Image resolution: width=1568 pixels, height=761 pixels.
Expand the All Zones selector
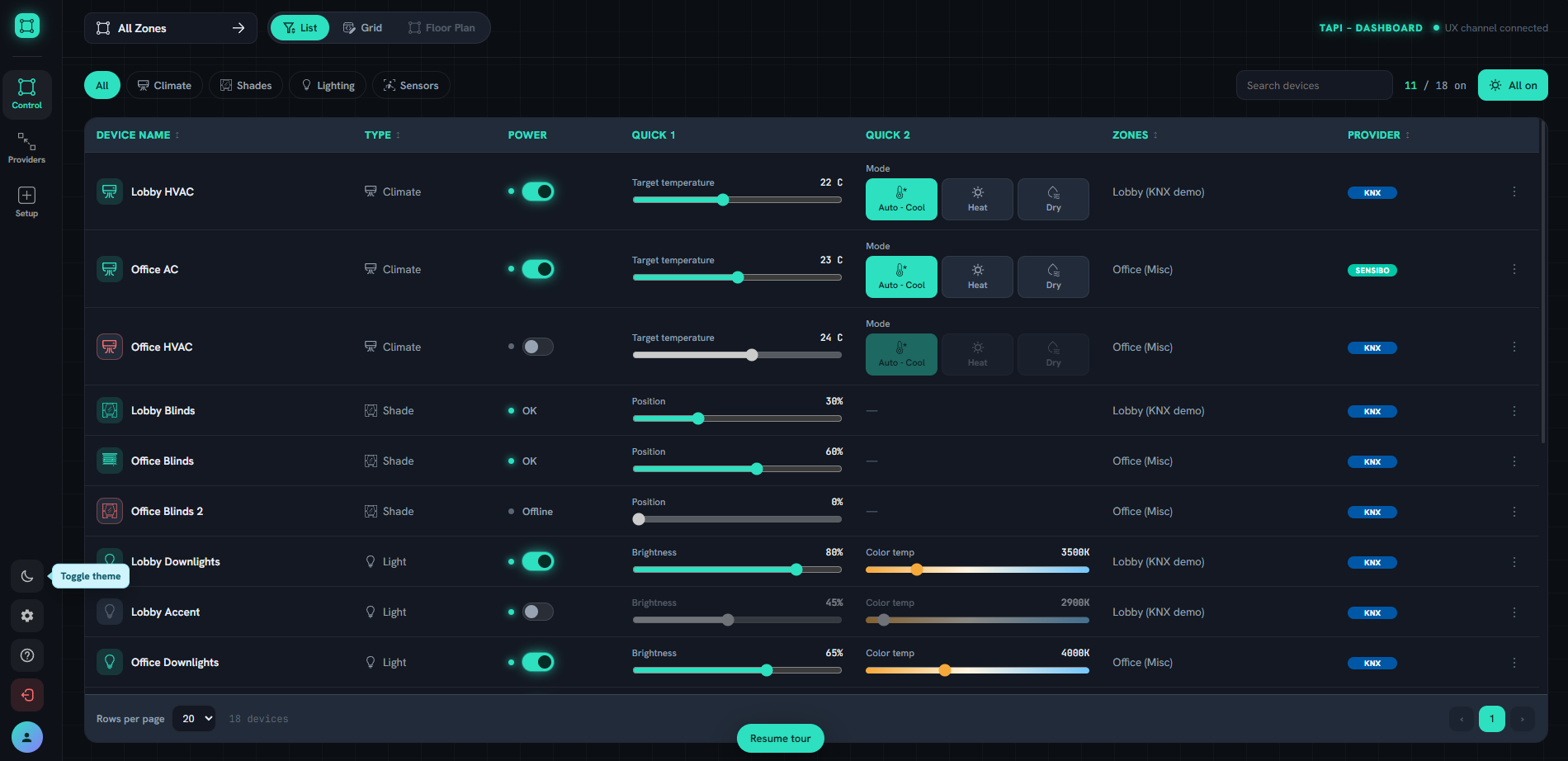[171, 28]
